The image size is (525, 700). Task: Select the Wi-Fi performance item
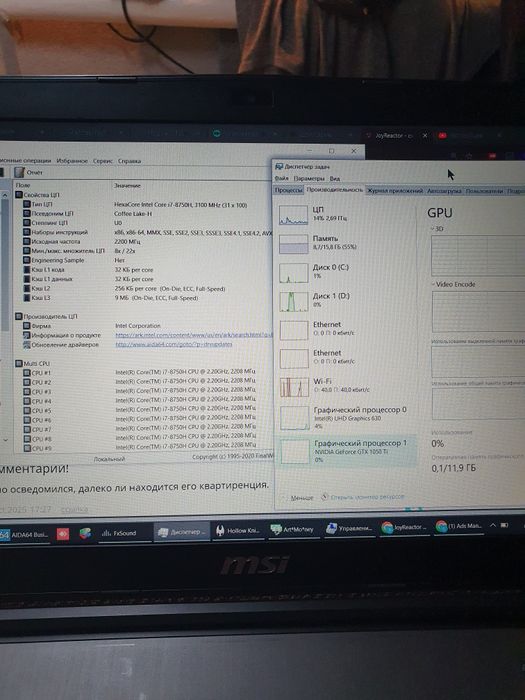[x=346, y=386]
